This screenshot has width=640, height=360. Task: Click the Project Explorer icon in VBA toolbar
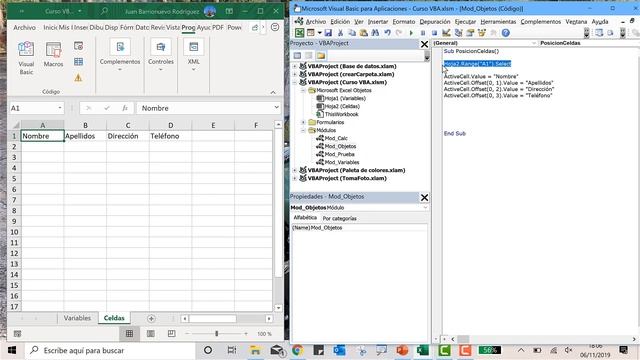[458, 33]
